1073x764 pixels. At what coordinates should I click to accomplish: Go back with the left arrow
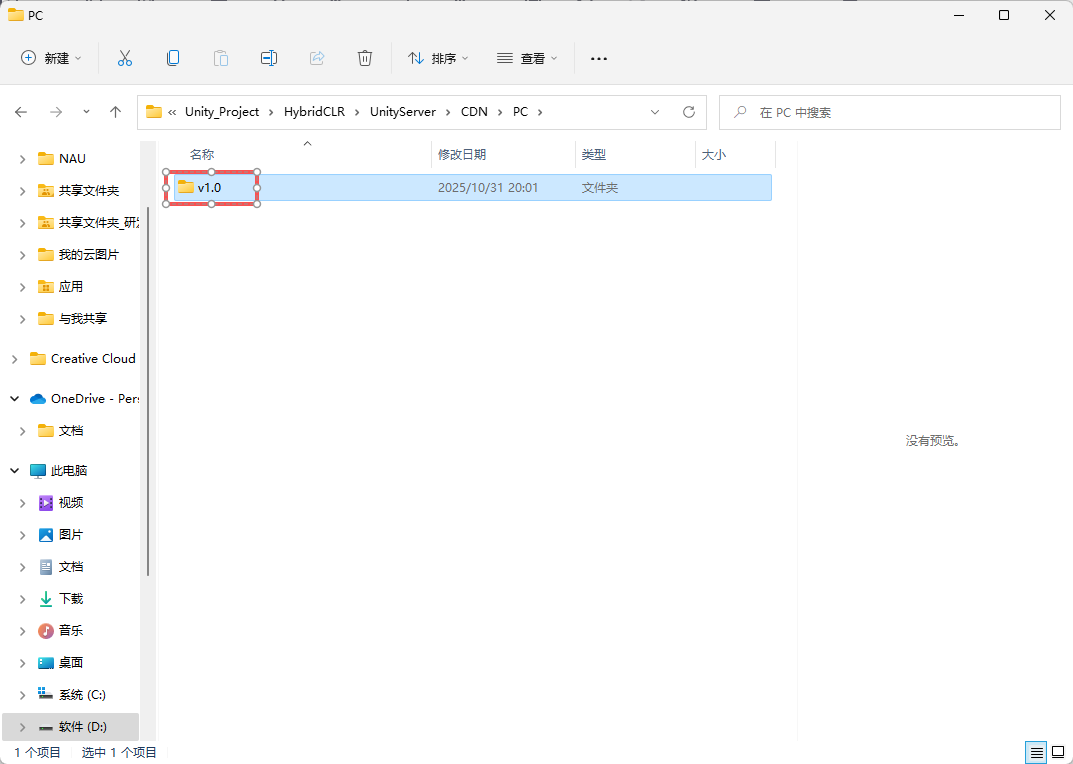pyautogui.click(x=21, y=112)
